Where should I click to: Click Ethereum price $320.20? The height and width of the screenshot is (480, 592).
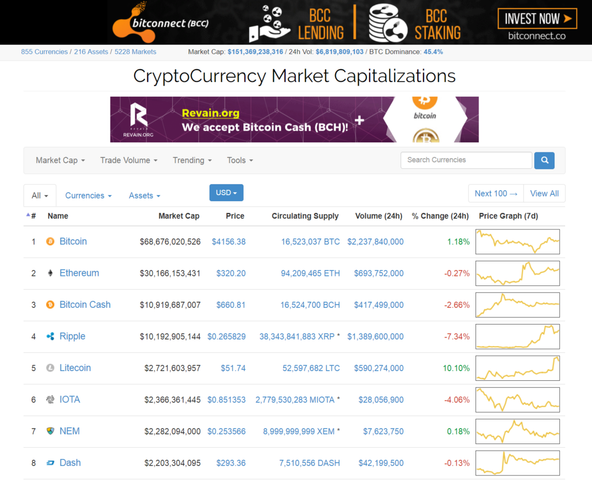(x=231, y=273)
